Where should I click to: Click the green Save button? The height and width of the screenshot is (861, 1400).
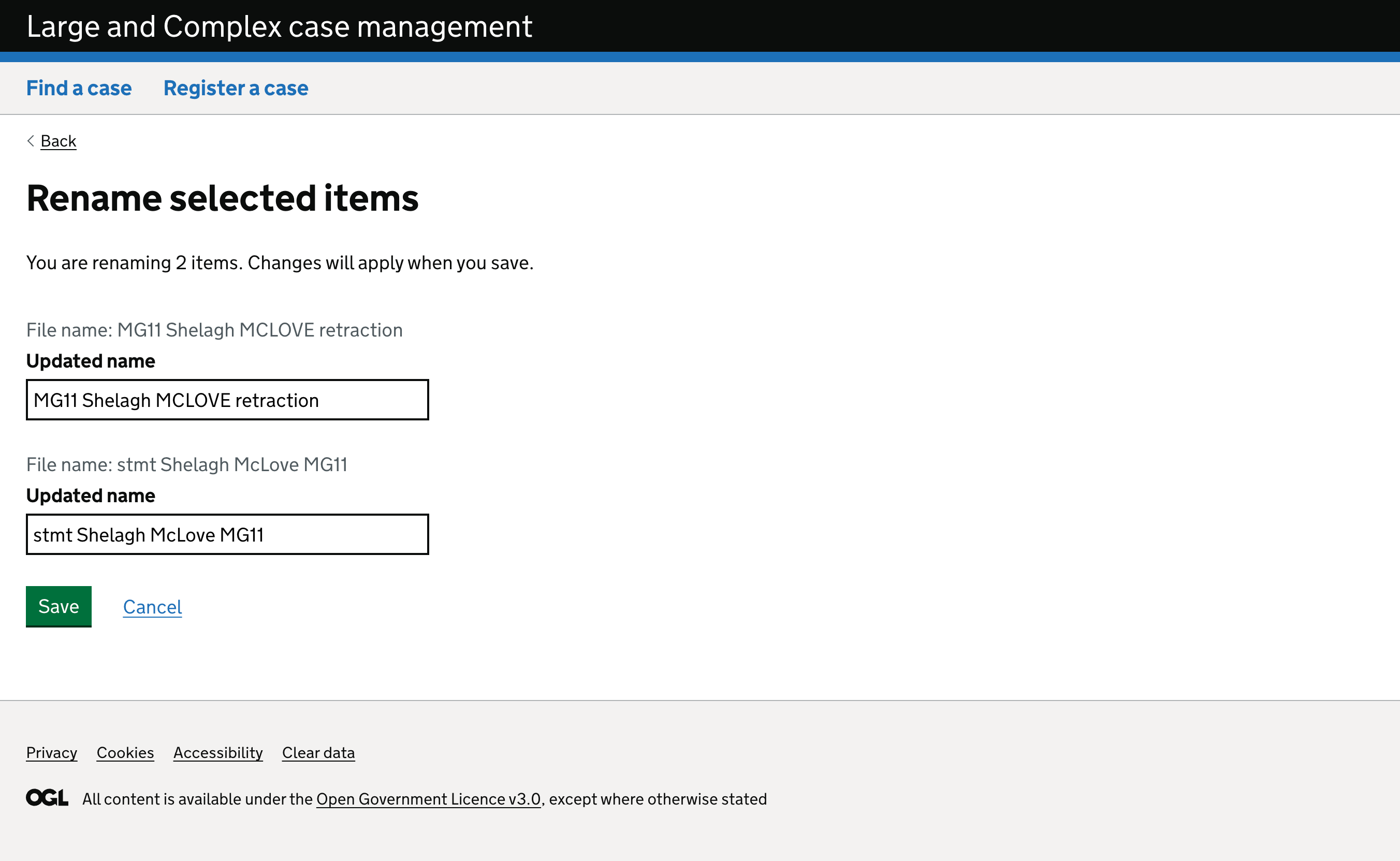(x=59, y=606)
